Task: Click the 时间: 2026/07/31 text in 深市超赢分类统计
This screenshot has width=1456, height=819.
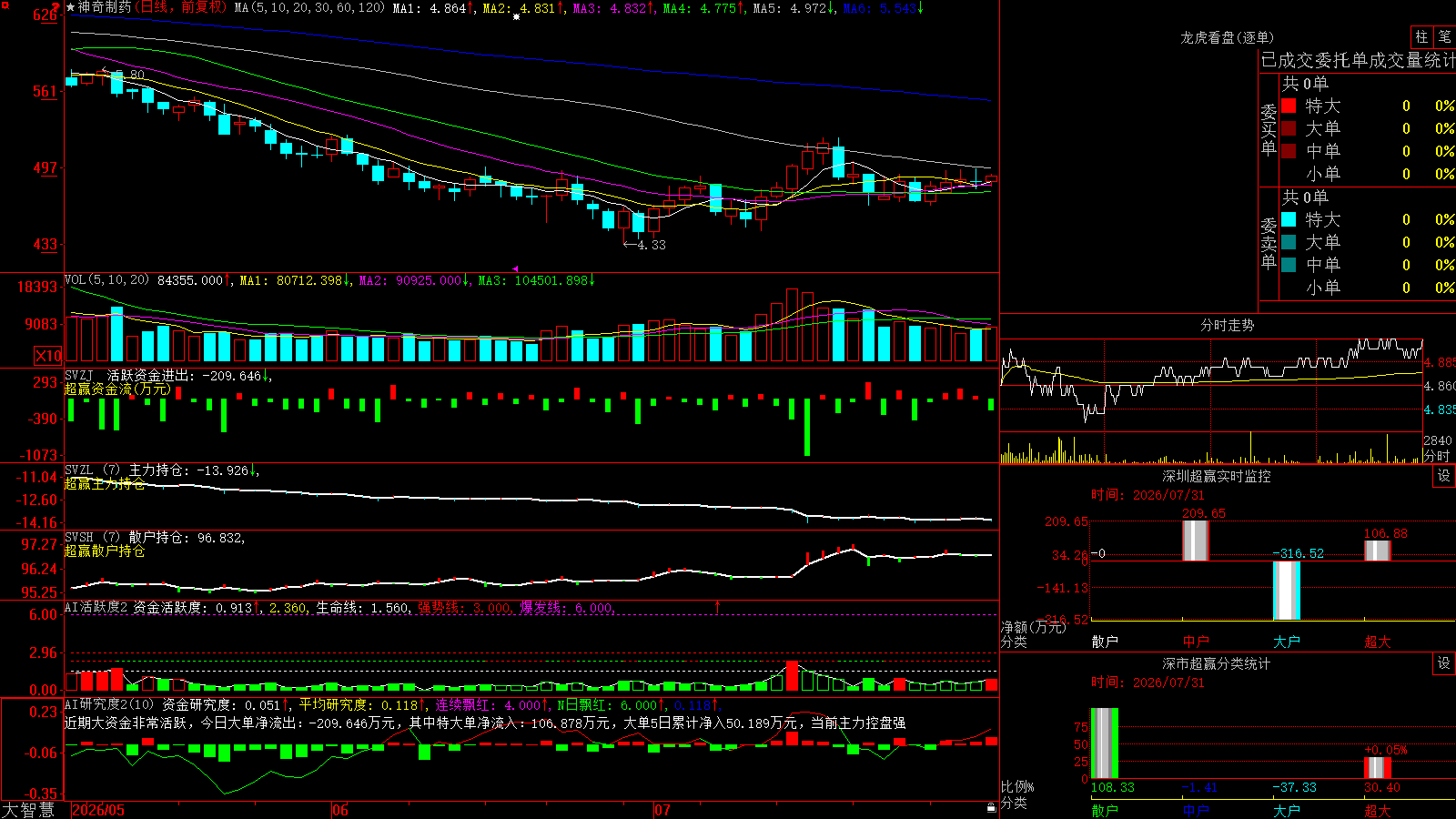Action: point(1148,682)
